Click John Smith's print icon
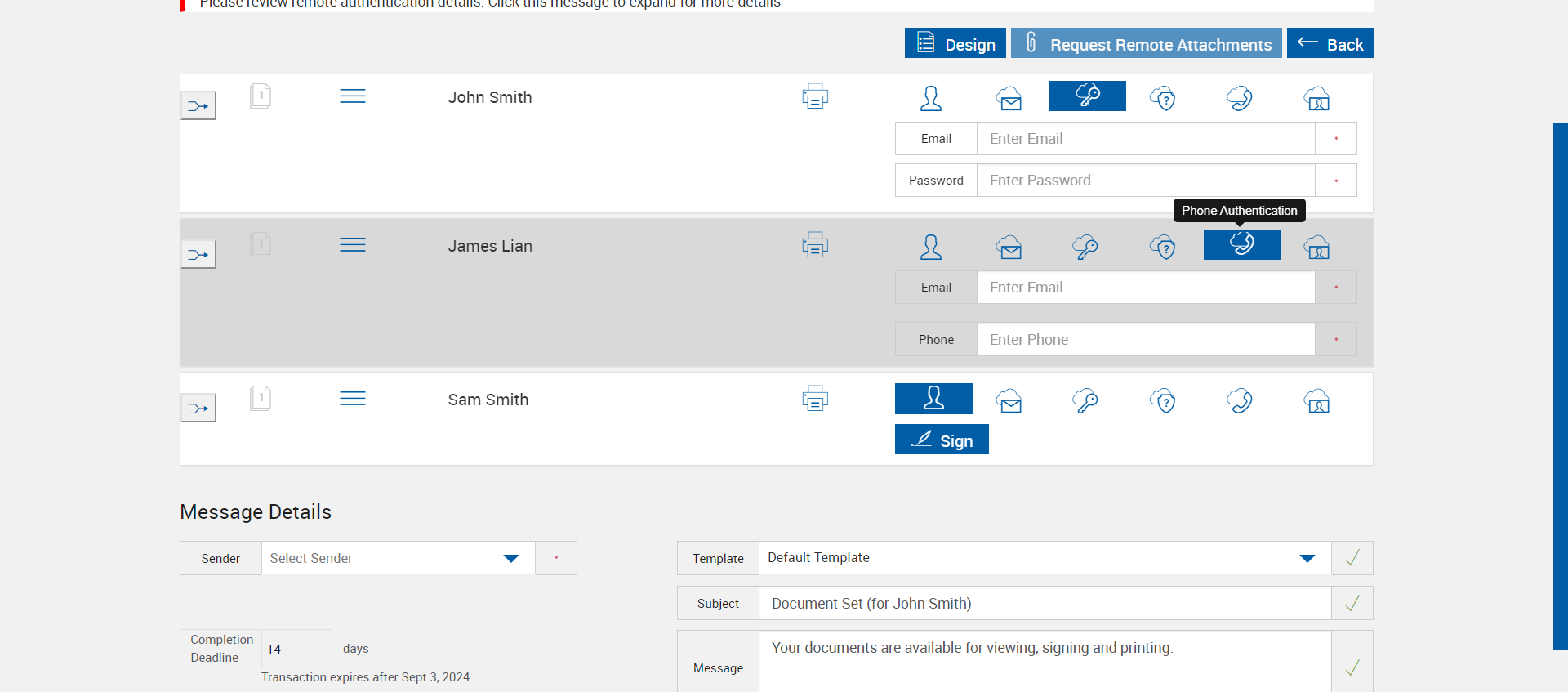1568x692 pixels. click(814, 96)
